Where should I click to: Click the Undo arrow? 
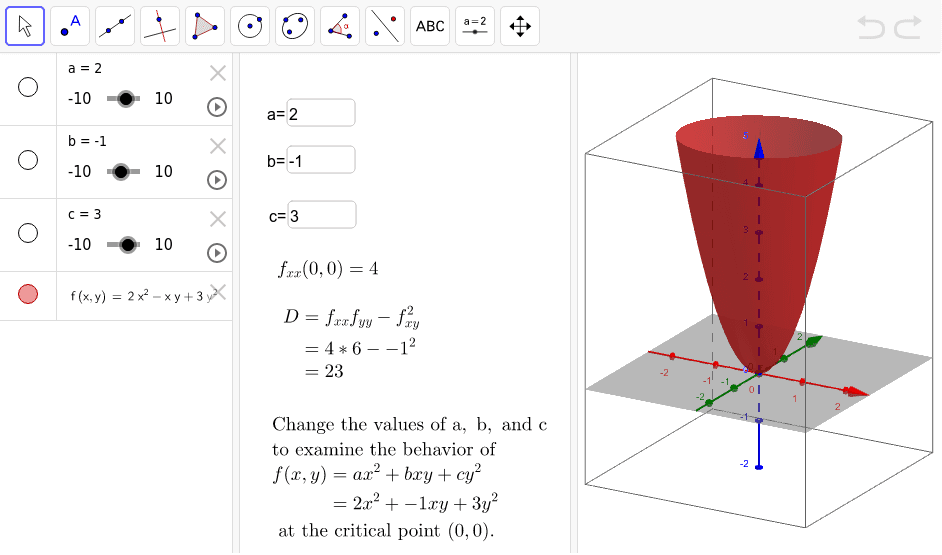point(871,28)
